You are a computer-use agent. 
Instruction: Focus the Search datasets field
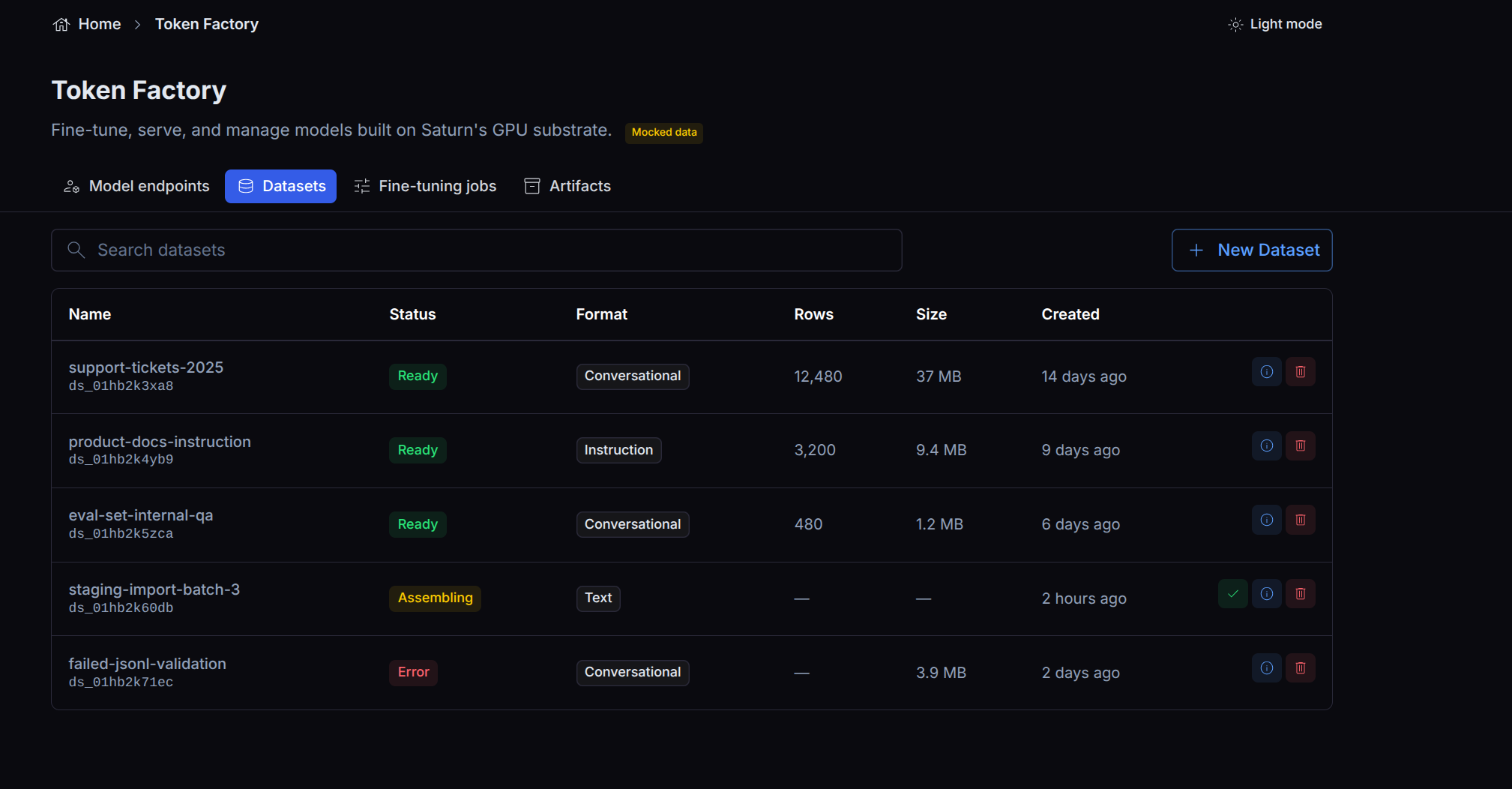tap(476, 250)
